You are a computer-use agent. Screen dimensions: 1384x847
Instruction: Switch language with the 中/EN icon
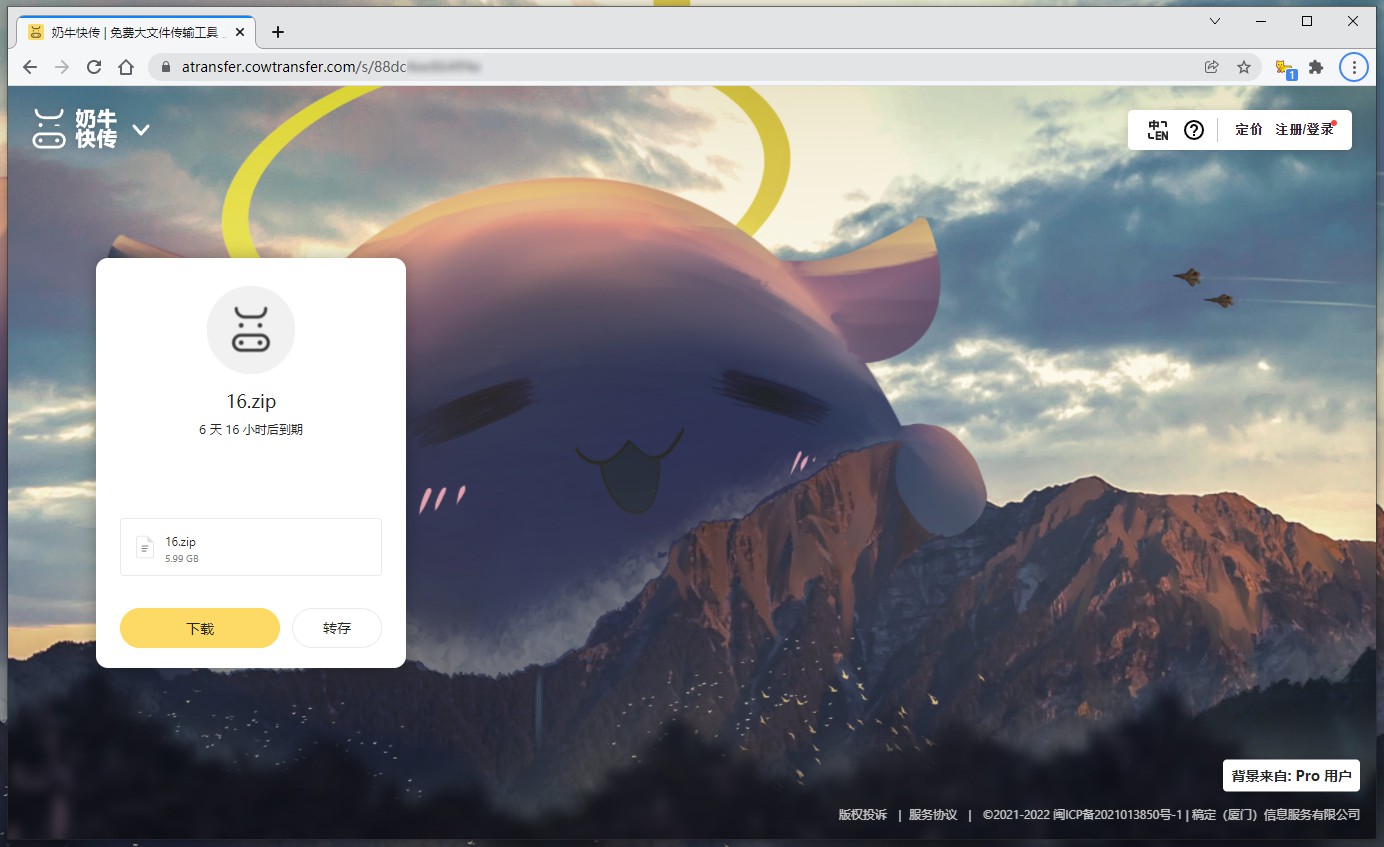1158,130
